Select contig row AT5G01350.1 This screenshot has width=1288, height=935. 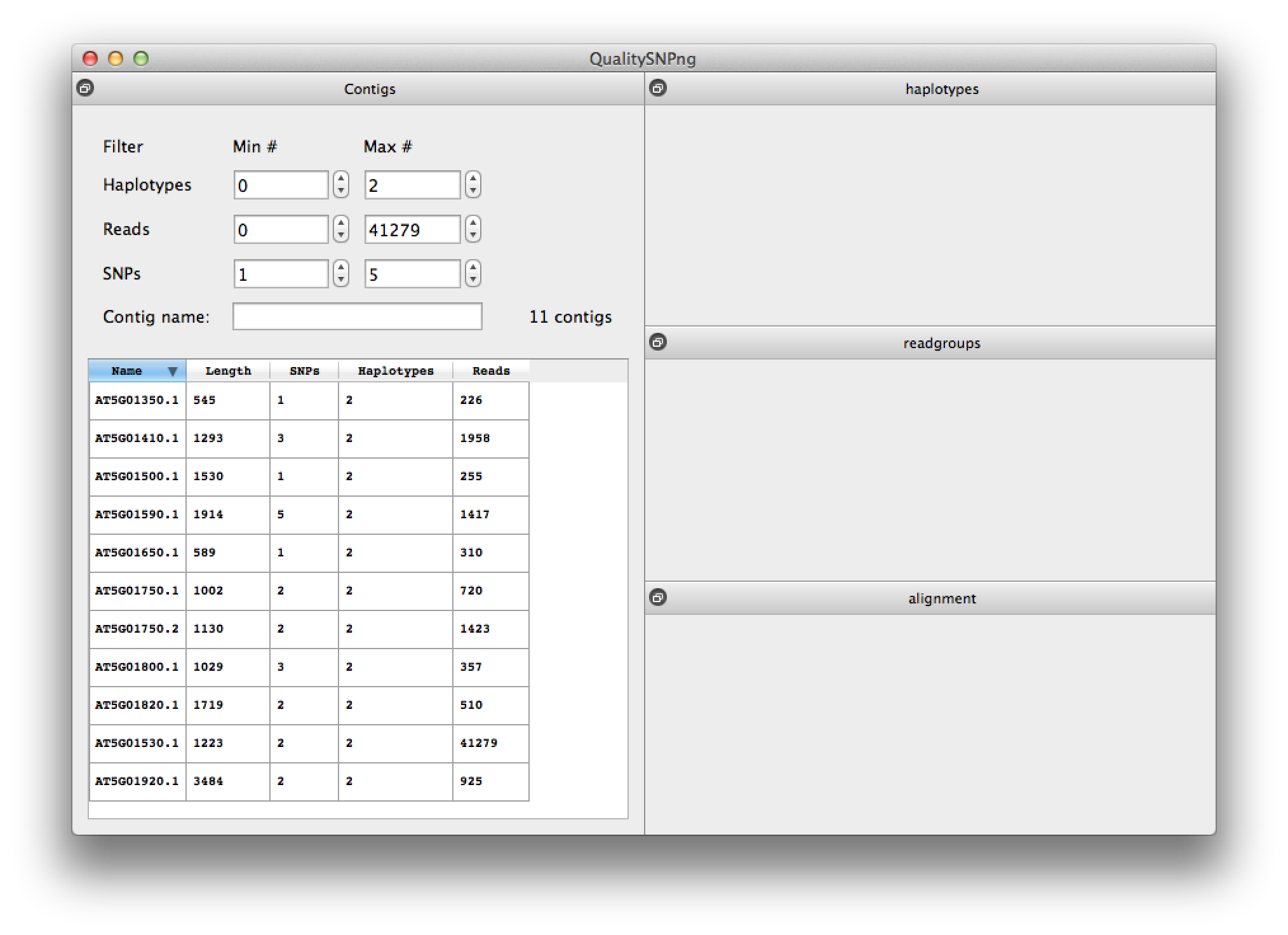[137, 400]
